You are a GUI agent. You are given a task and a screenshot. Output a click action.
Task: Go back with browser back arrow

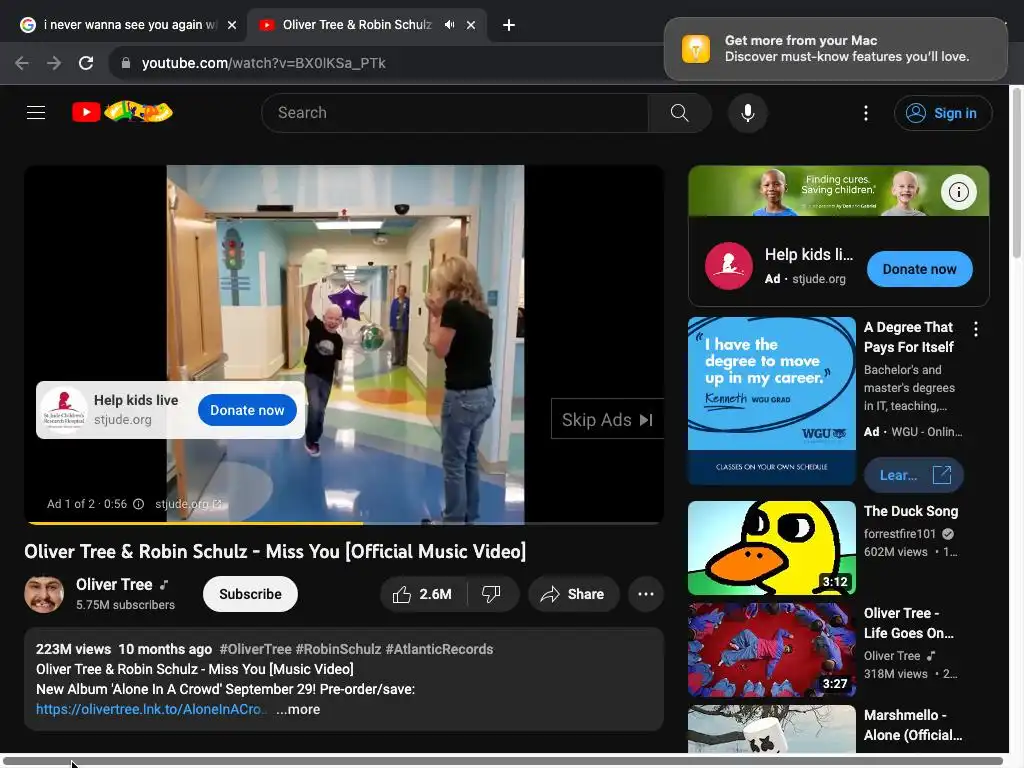(22, 63)
